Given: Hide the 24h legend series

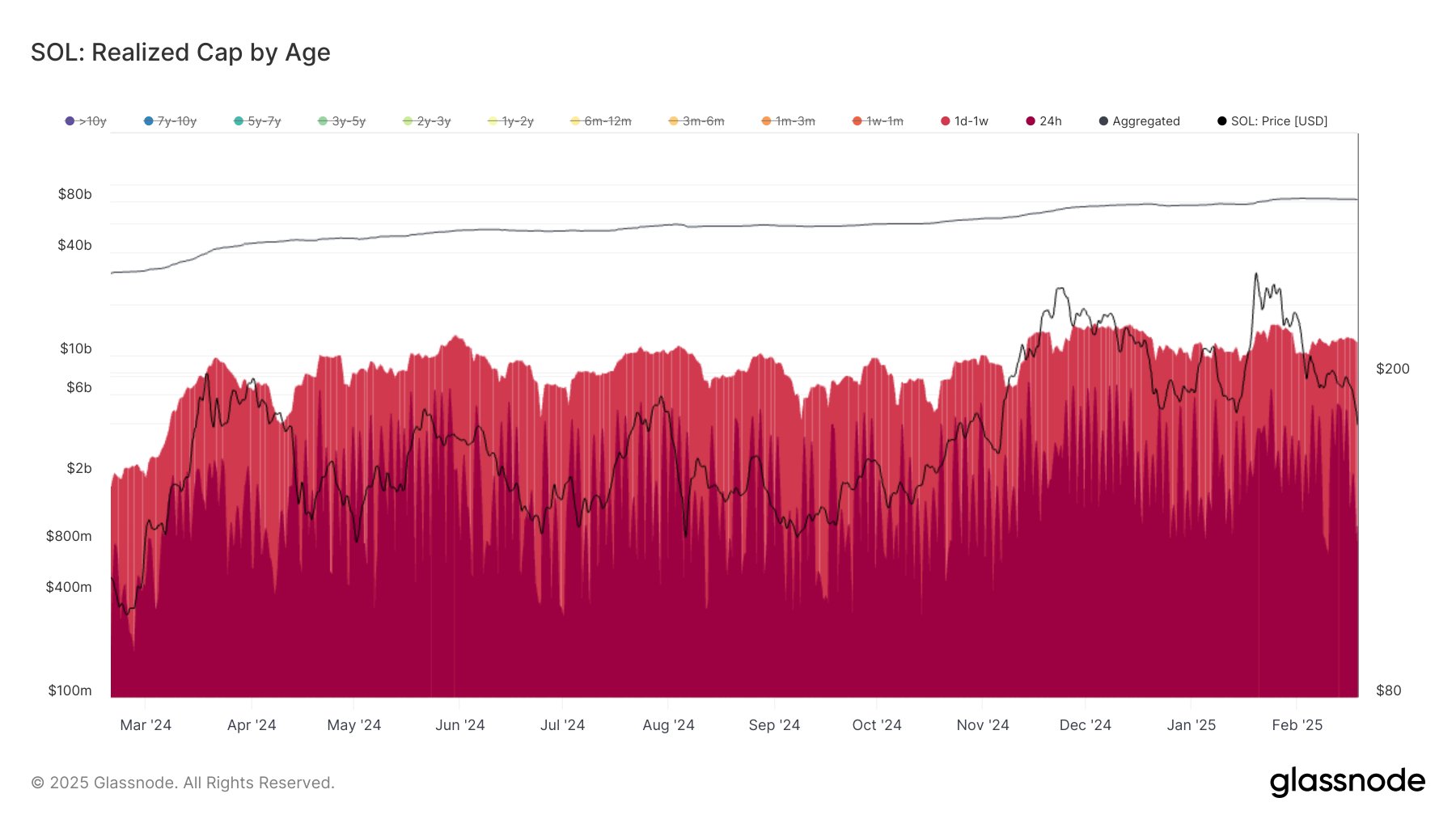Looking at the screenshot, I should click(1043, 121).
